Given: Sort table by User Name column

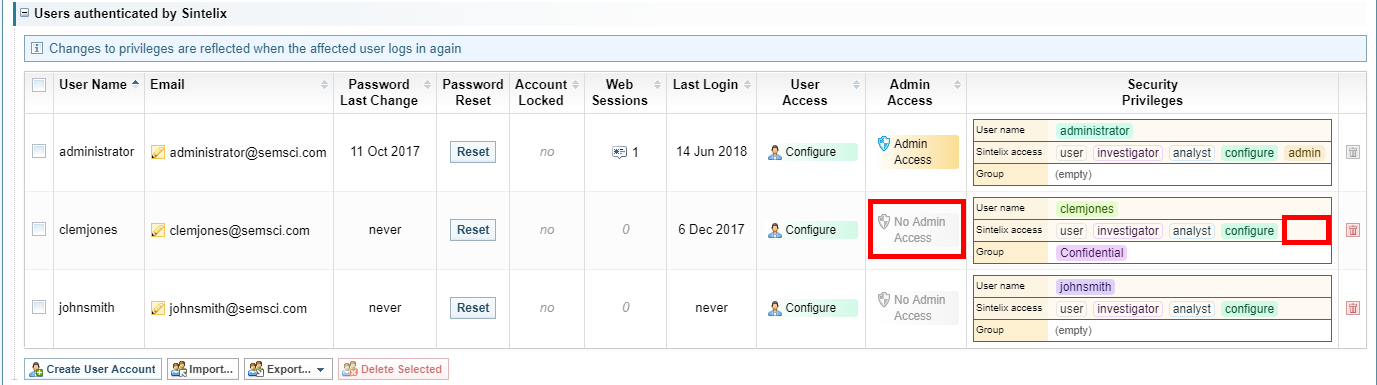Looking at the screenshot, I should click(x=99, y=85).
